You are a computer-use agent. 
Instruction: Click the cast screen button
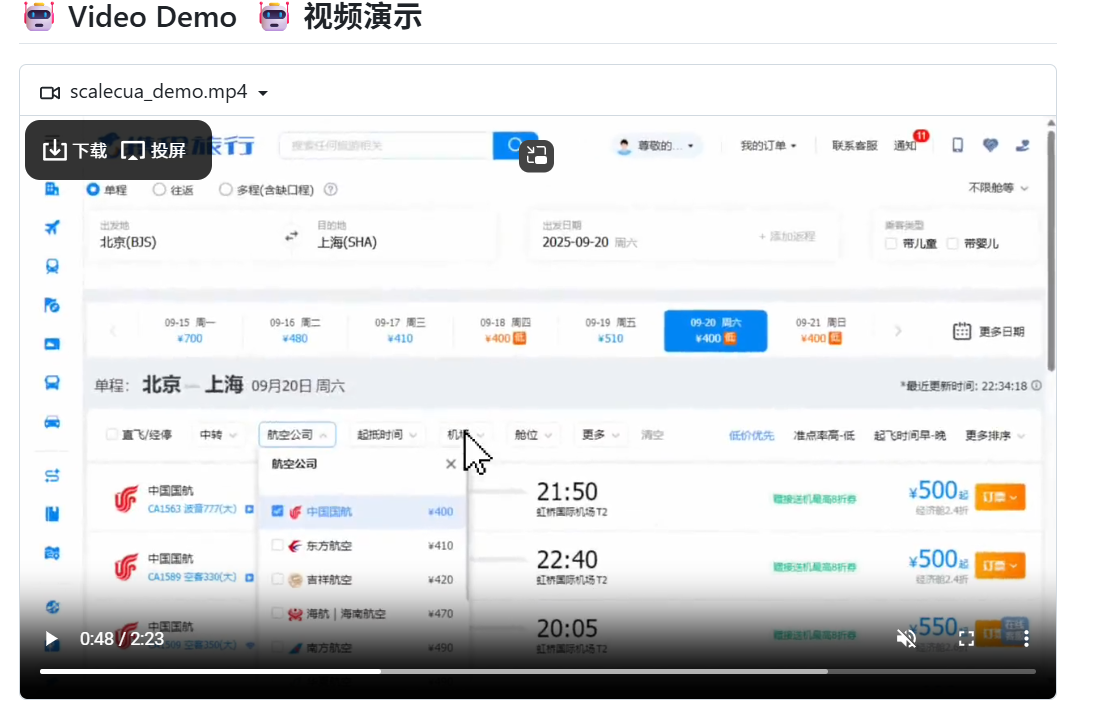pos(153,151)
